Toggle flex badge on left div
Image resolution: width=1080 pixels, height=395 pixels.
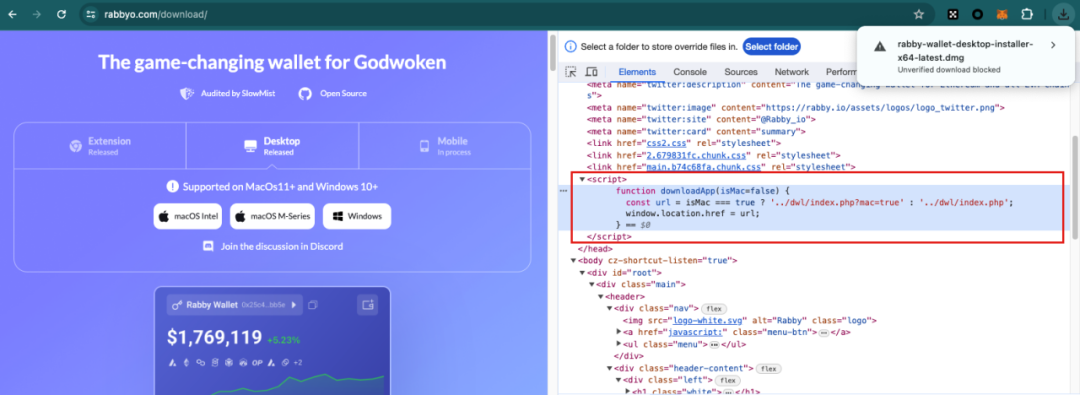tap(727, 381)
